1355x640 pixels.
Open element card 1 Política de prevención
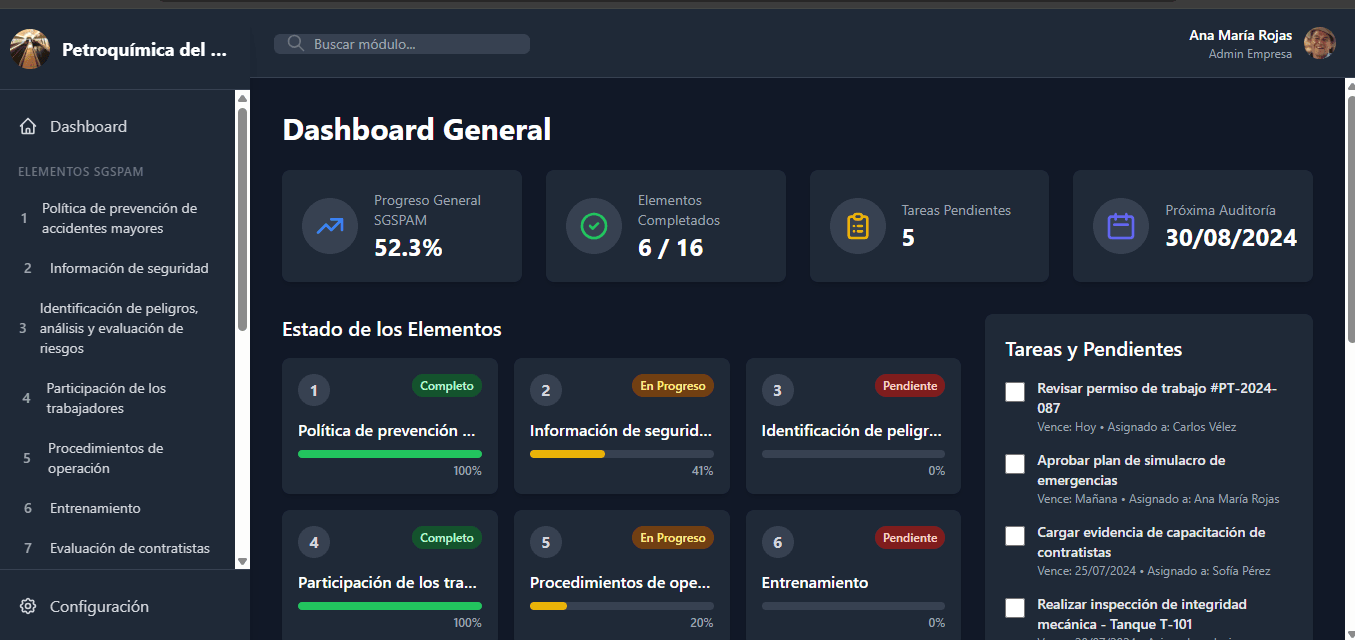coord(390,426)
